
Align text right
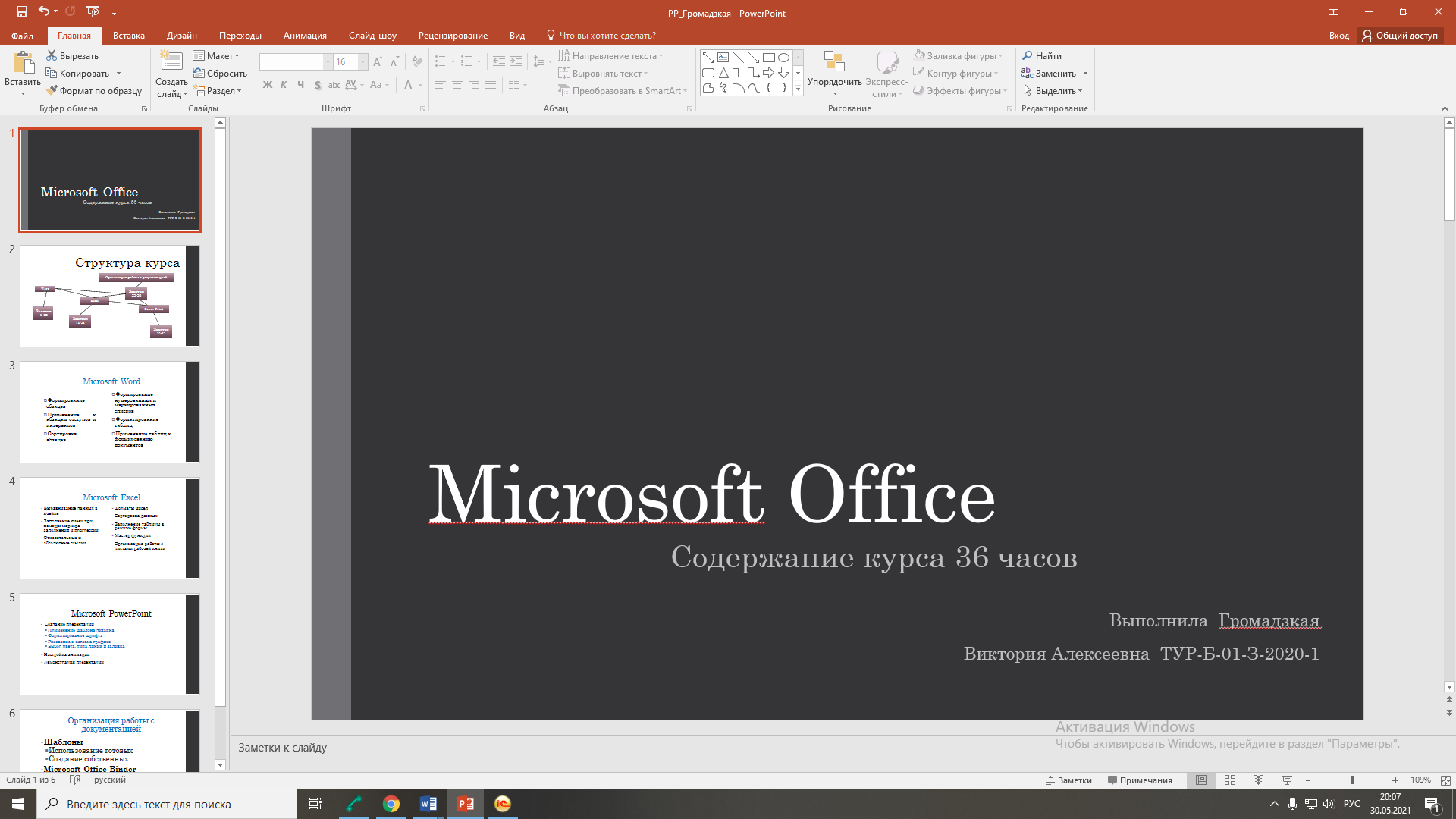473,85
